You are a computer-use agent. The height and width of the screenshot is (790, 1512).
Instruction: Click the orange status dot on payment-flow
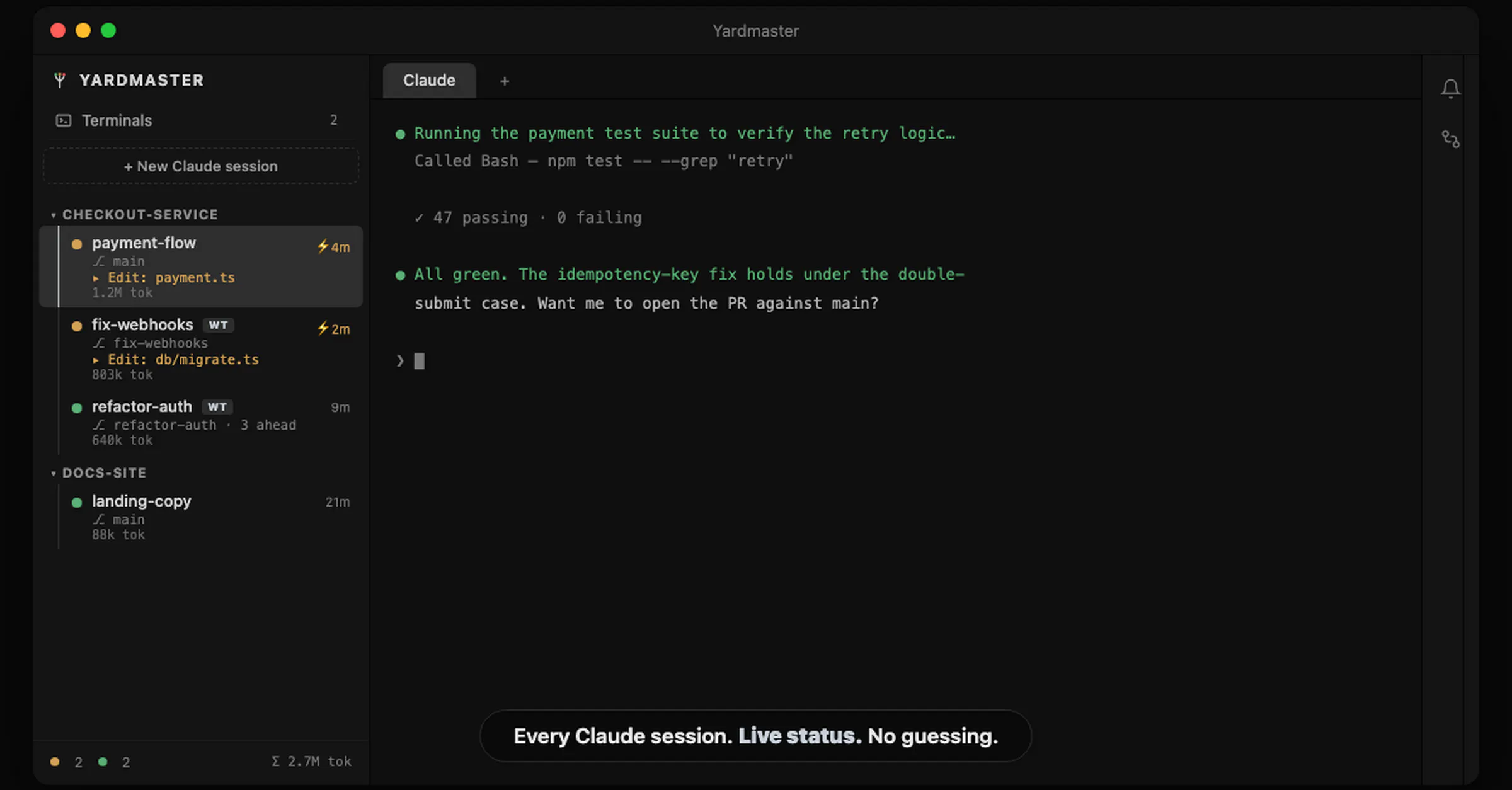click(x=77, y=244)
